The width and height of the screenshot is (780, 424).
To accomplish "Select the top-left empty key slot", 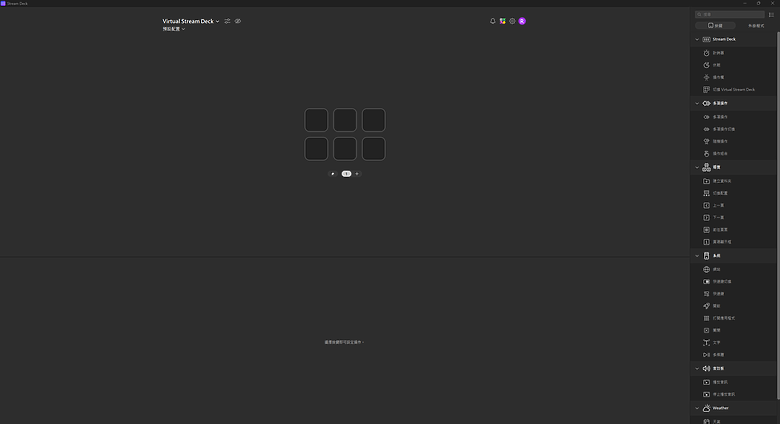I will (x=316, y=120).
